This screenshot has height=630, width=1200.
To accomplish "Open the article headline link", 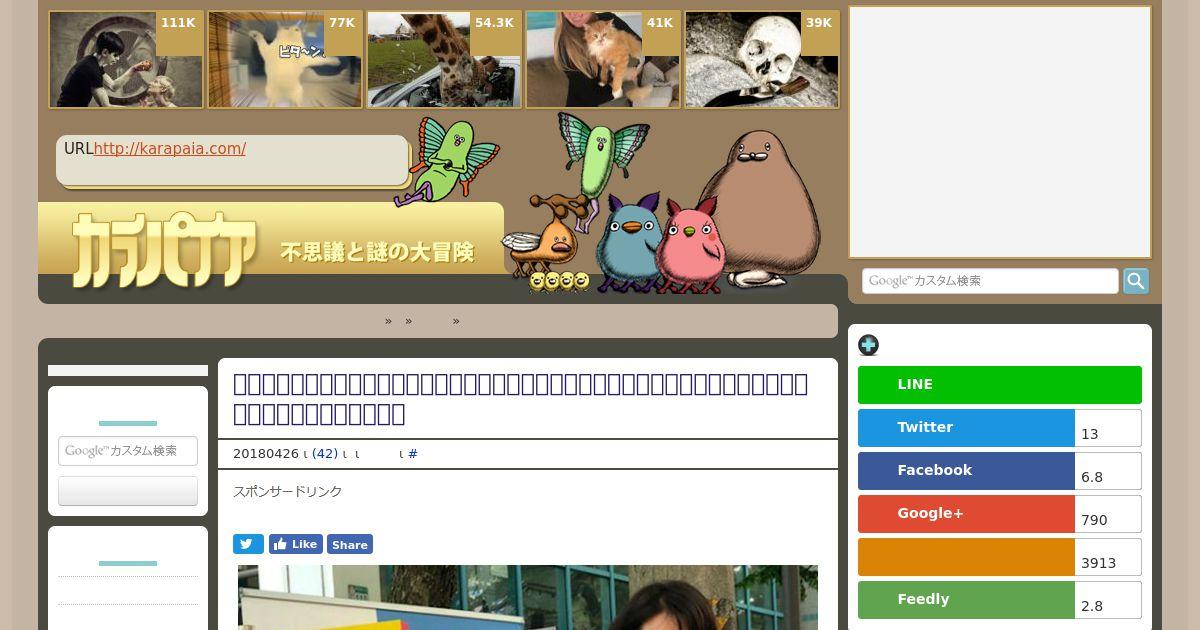I will coord(520,399).
